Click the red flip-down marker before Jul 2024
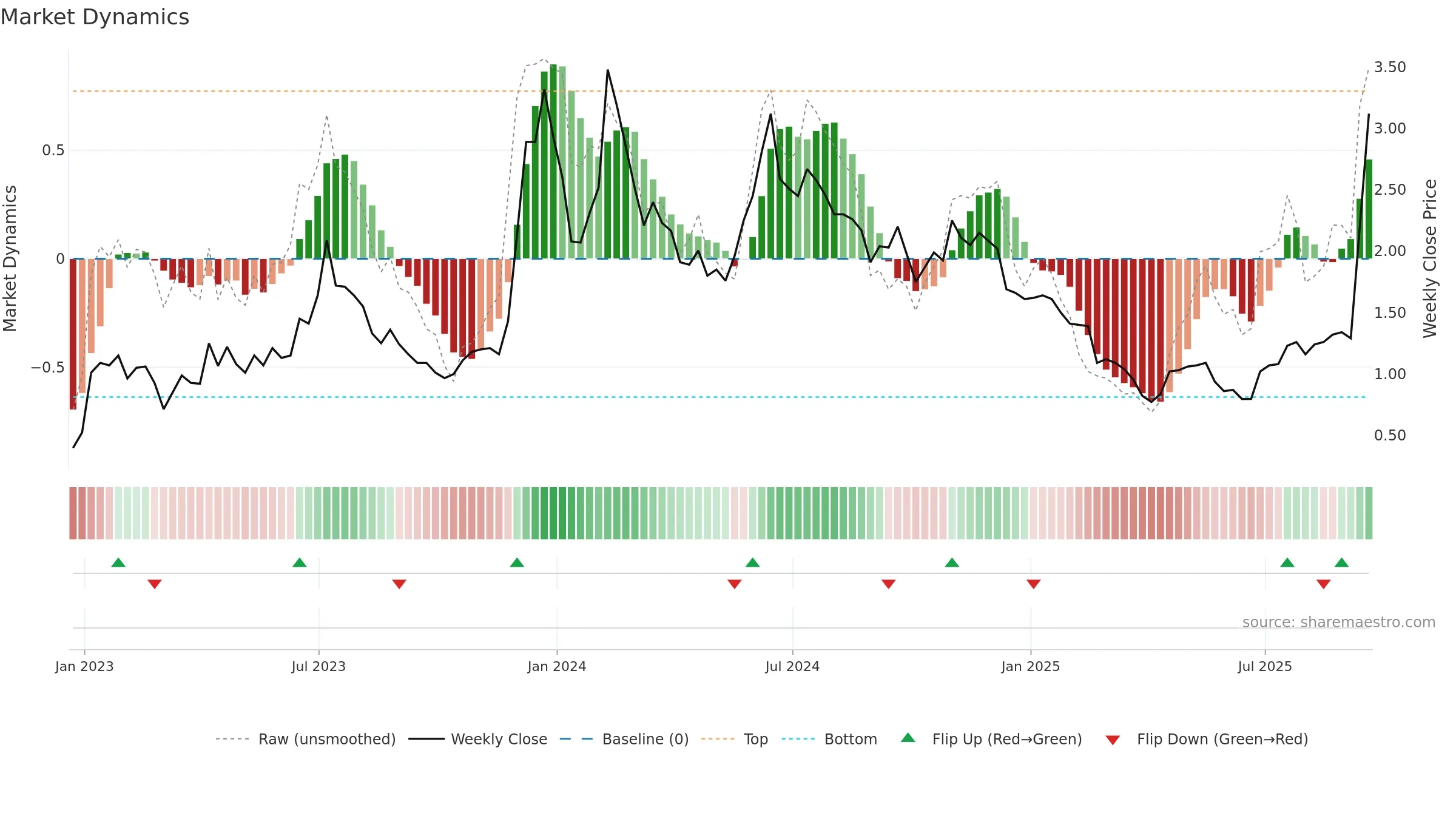1456x819 pixels. coord(735,584)
